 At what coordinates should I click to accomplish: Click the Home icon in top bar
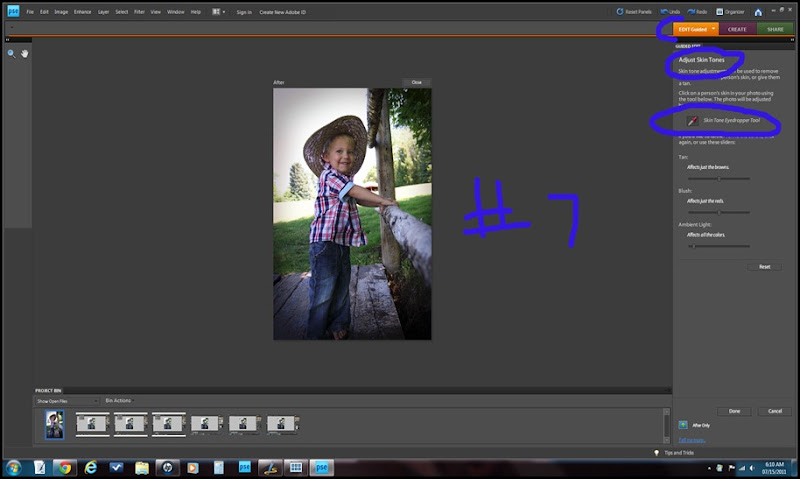pyautogui.click(x=759, y=12)
